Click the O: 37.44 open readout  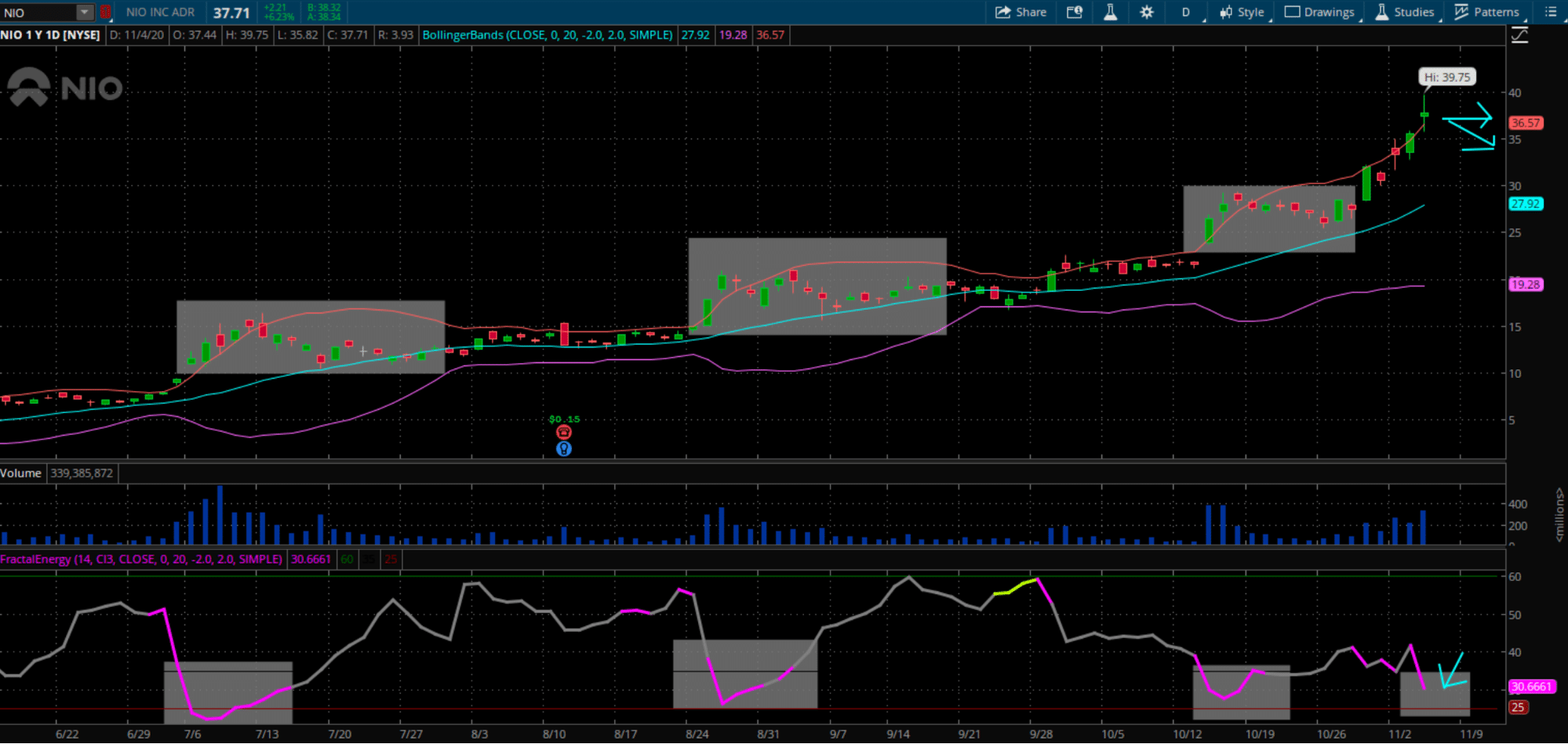[x=195, y=35]
